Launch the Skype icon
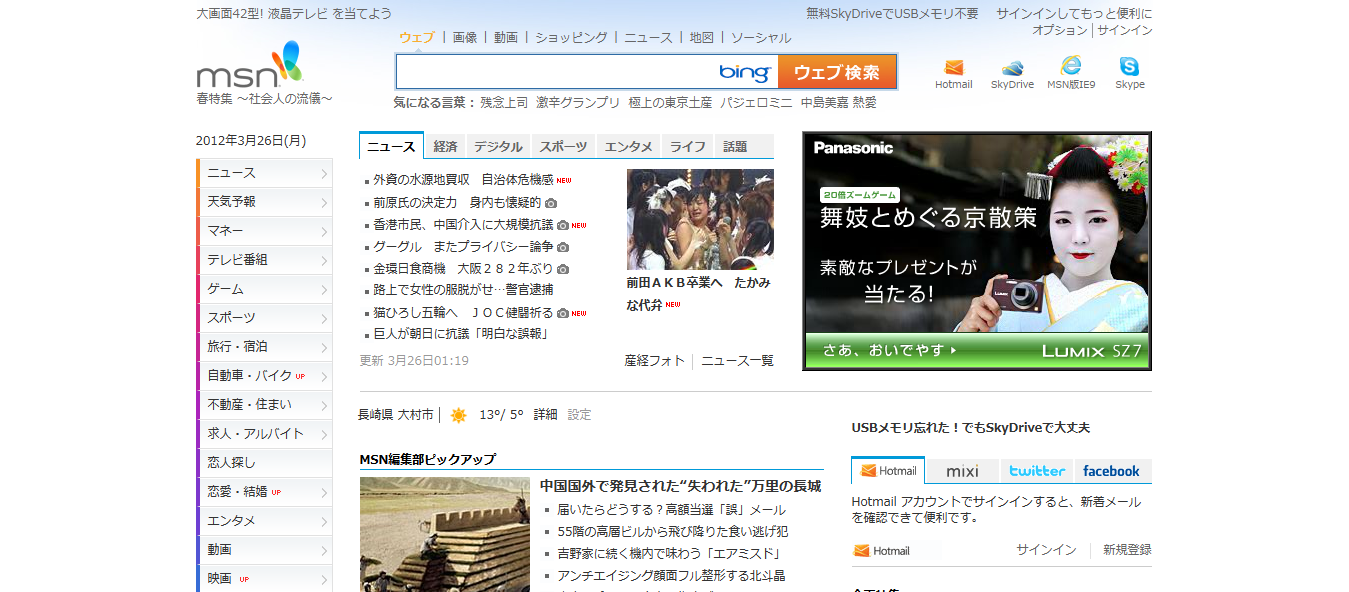Screen dimensions: 1349x592 coord(1129,67)
